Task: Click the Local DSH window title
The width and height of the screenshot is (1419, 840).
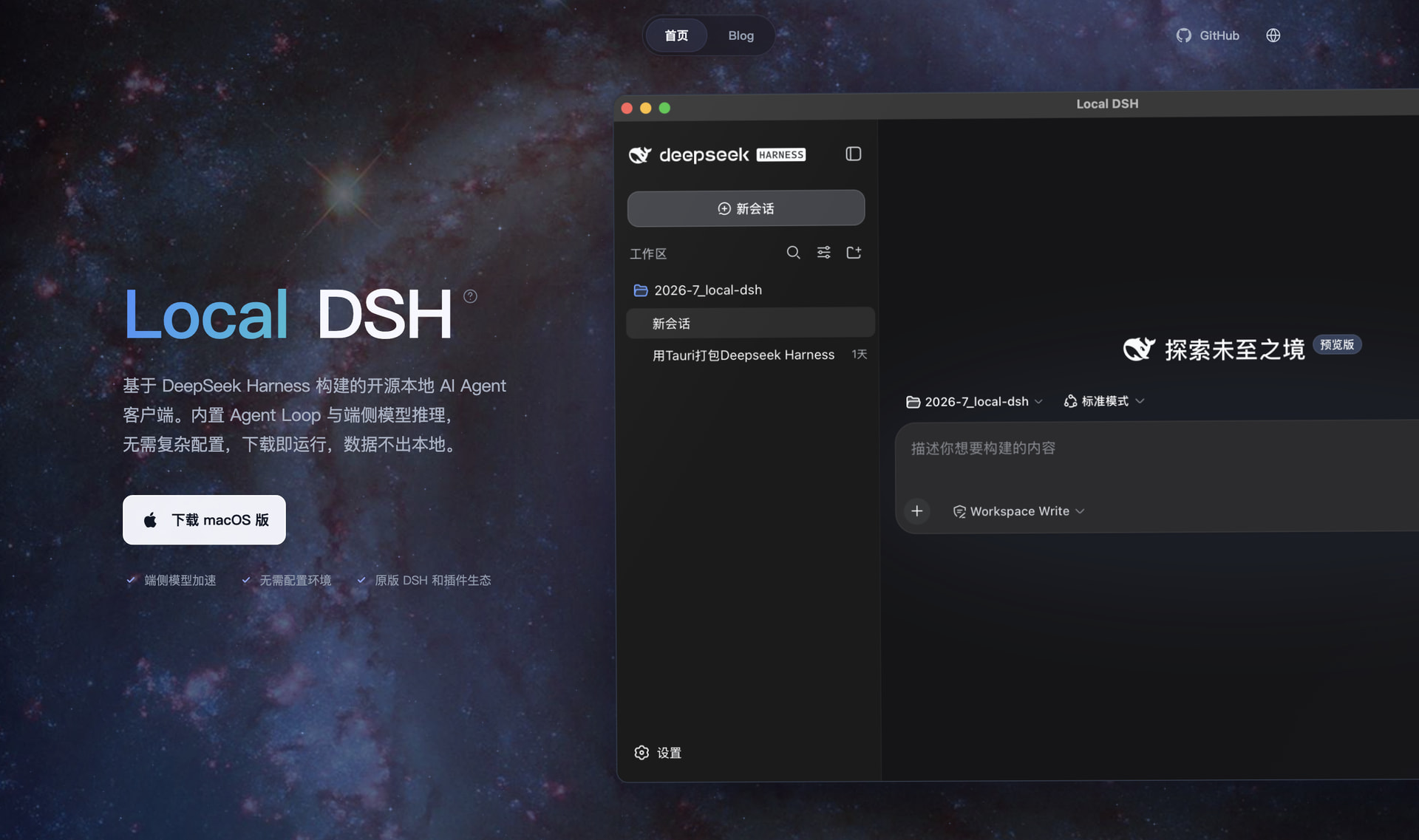Action: [1107, 104]
